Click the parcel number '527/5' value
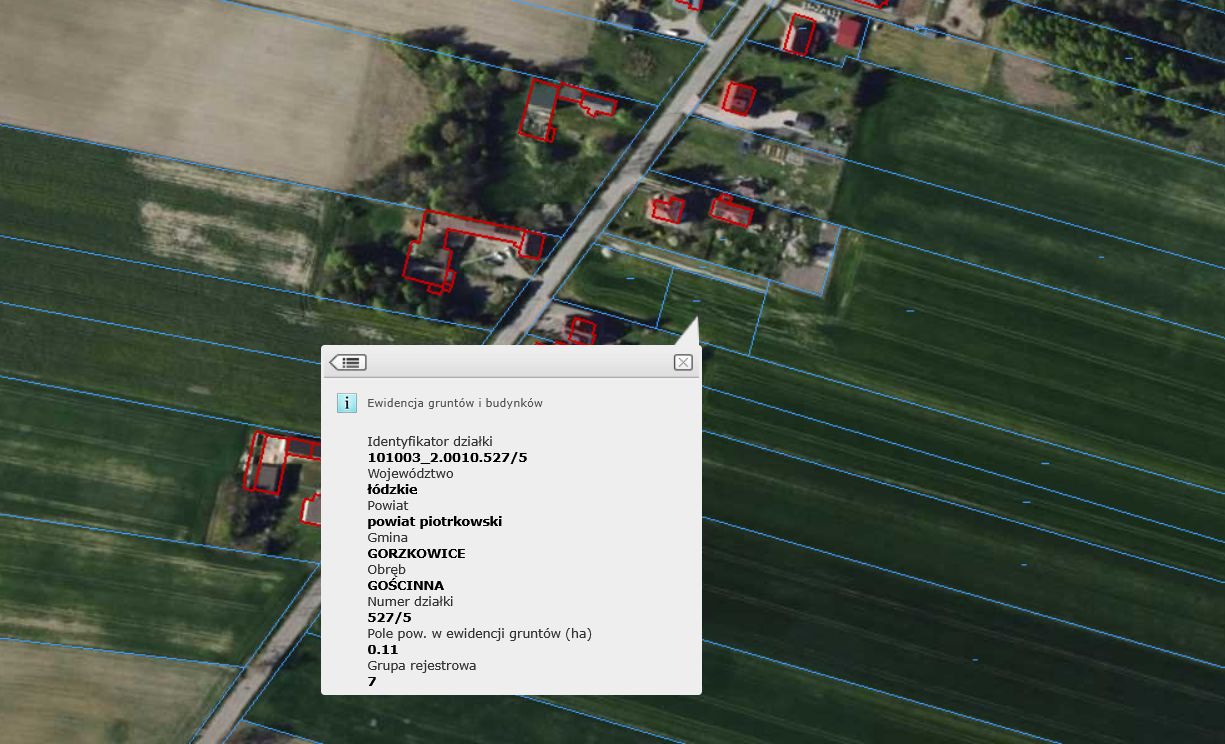1225x744 pixels. (x=389, y=617)
